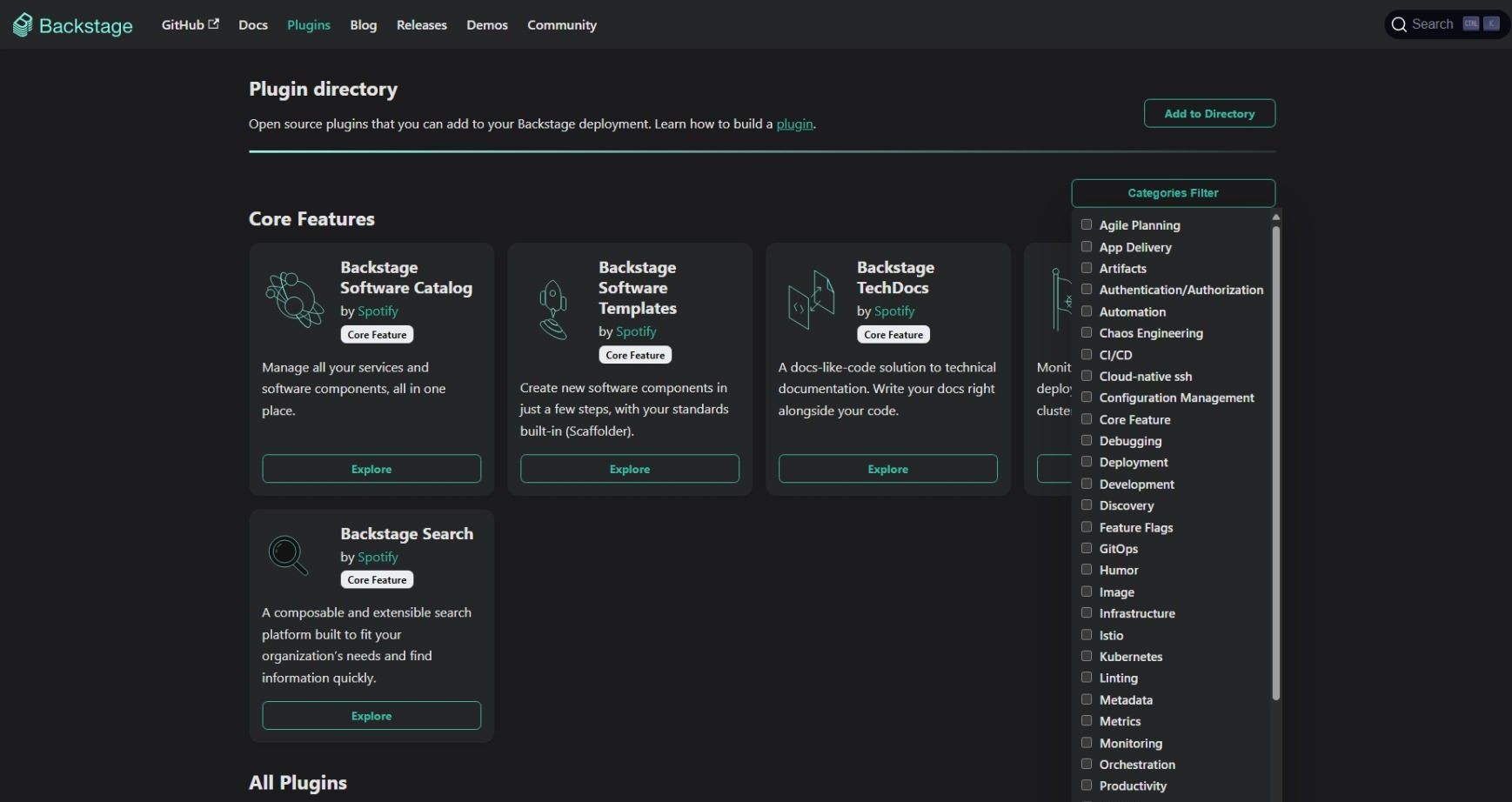Click the categories list scrollbar
The width and height of the screenshot is (1512, 802).
1275,463
